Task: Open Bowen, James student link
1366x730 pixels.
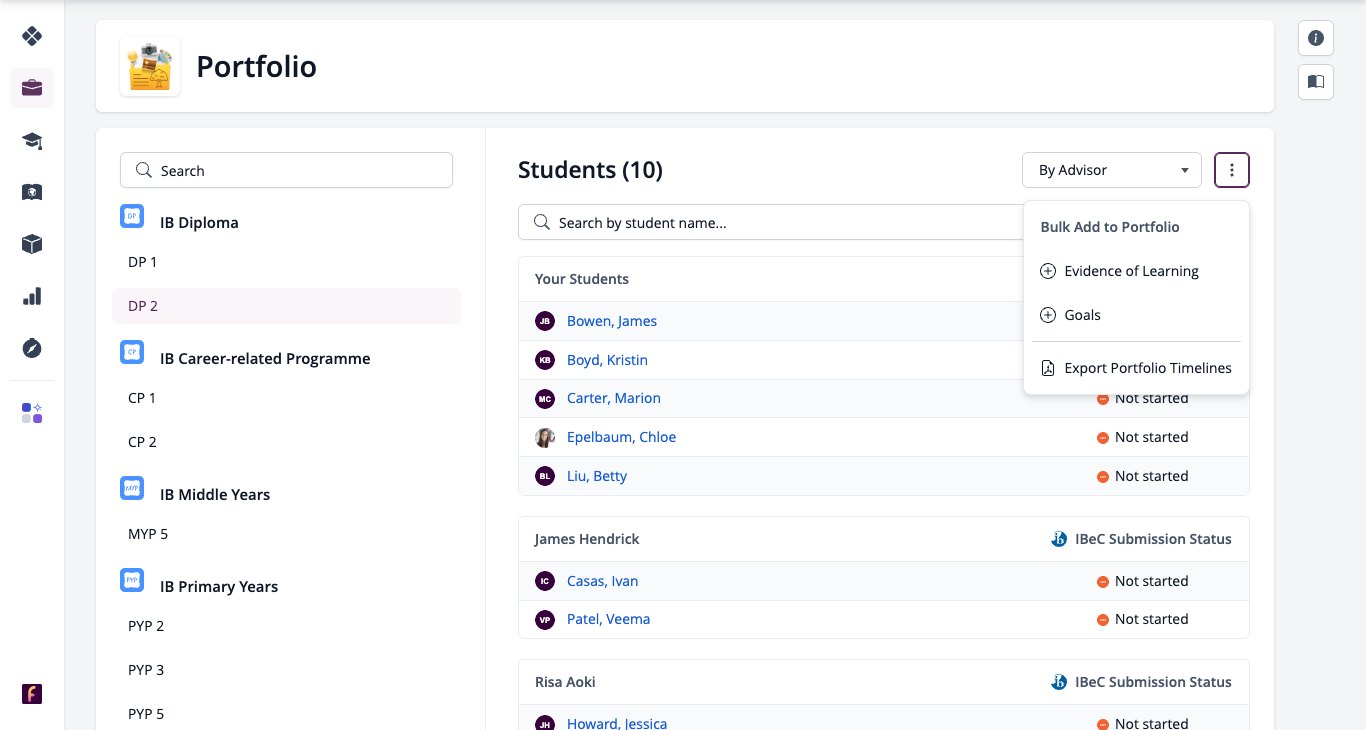Action: click(612, 321)
